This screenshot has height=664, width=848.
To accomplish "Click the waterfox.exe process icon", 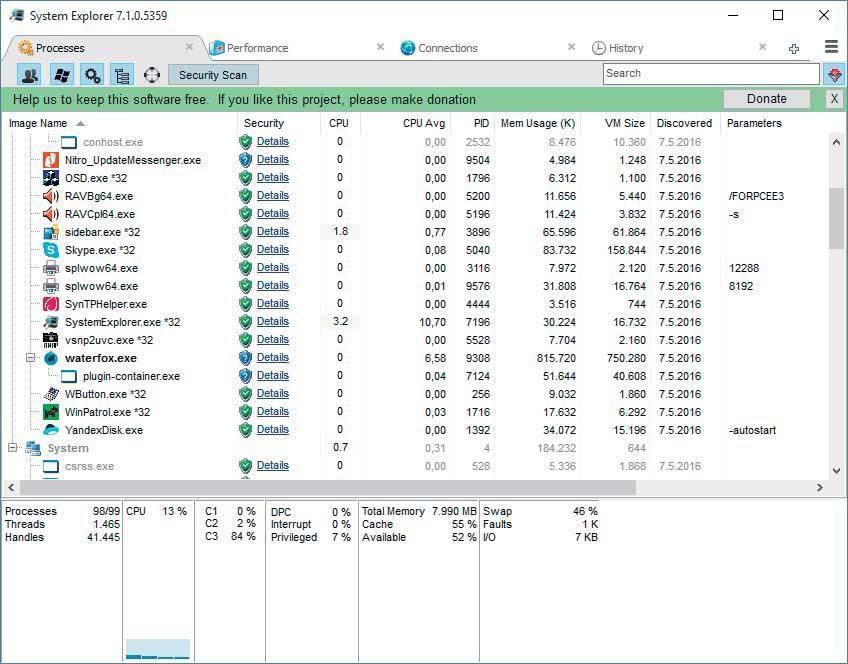I will pos(51,358).
